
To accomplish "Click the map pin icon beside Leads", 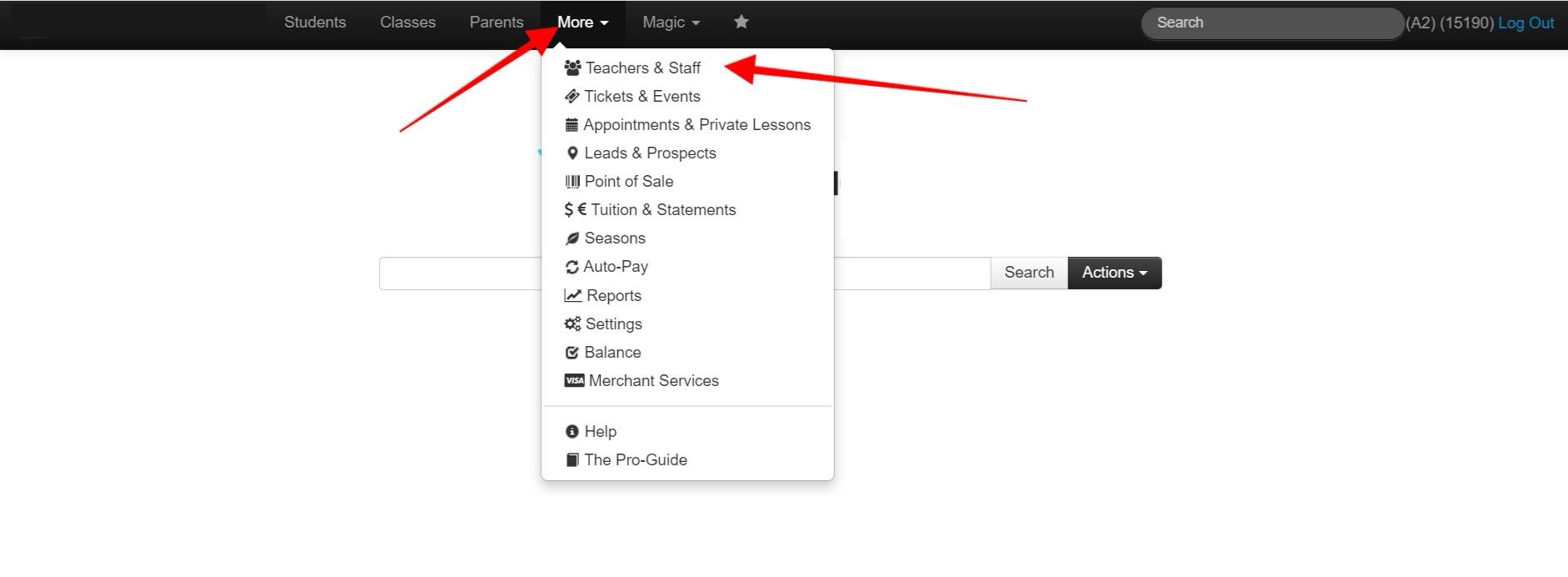I will 572,153.
